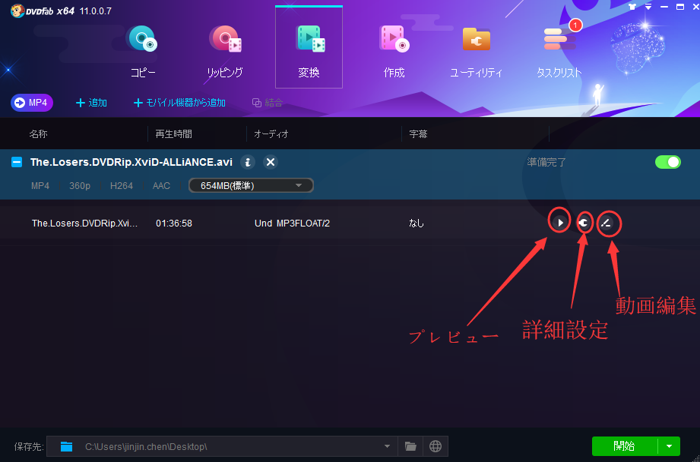Click the AAC audio codec label

[x=161, y=186]
